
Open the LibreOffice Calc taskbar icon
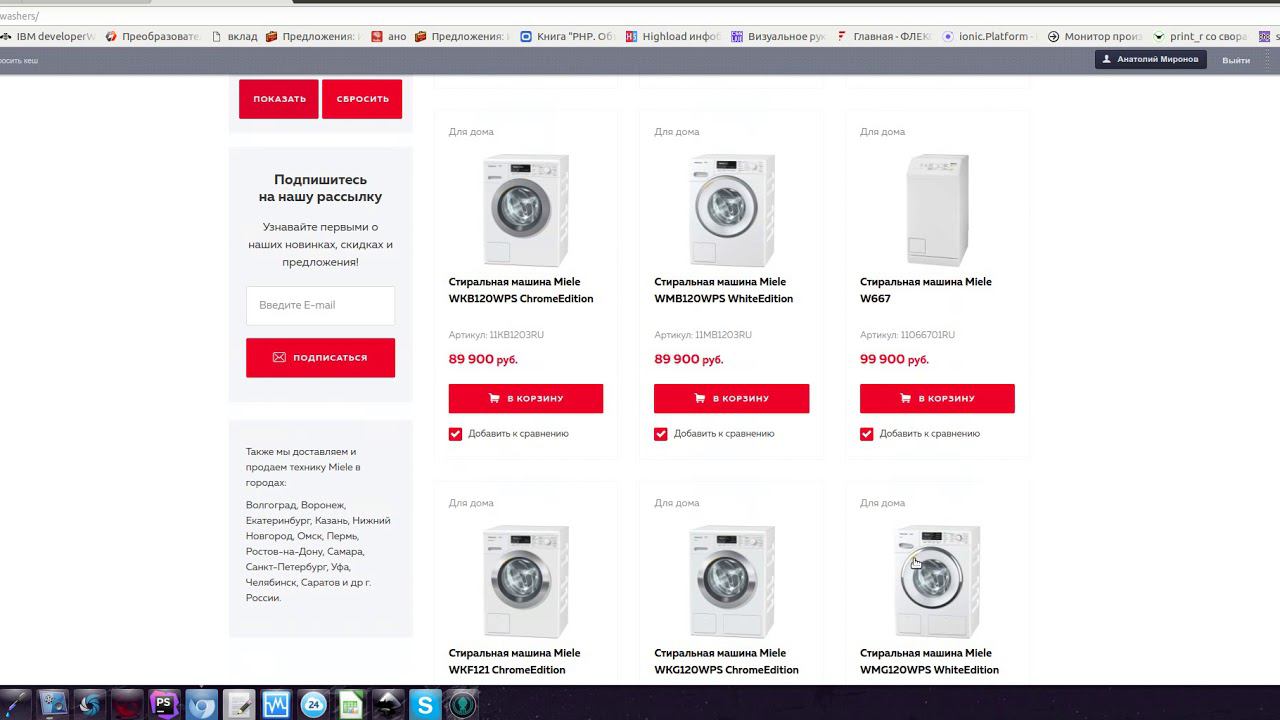pyautogui.click(x=350, y=705)
